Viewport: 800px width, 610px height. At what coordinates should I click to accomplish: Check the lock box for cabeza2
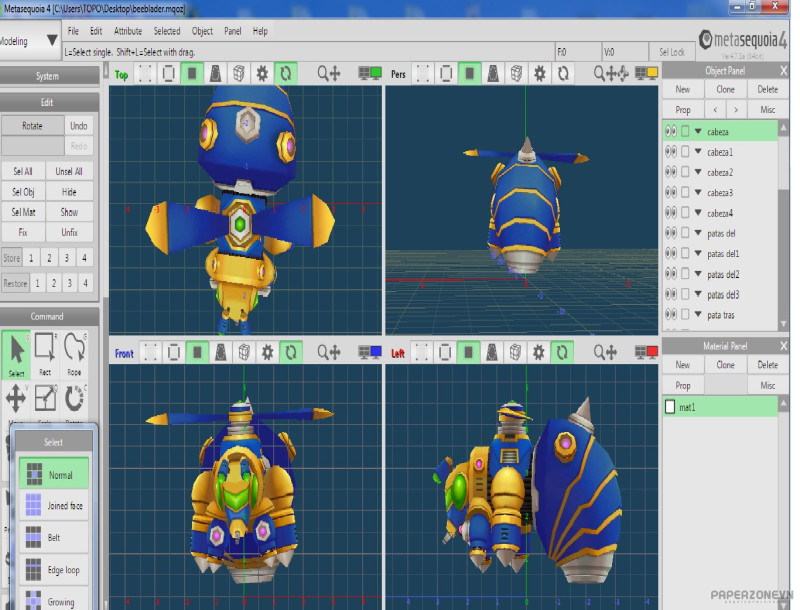(x=685, y=173)
